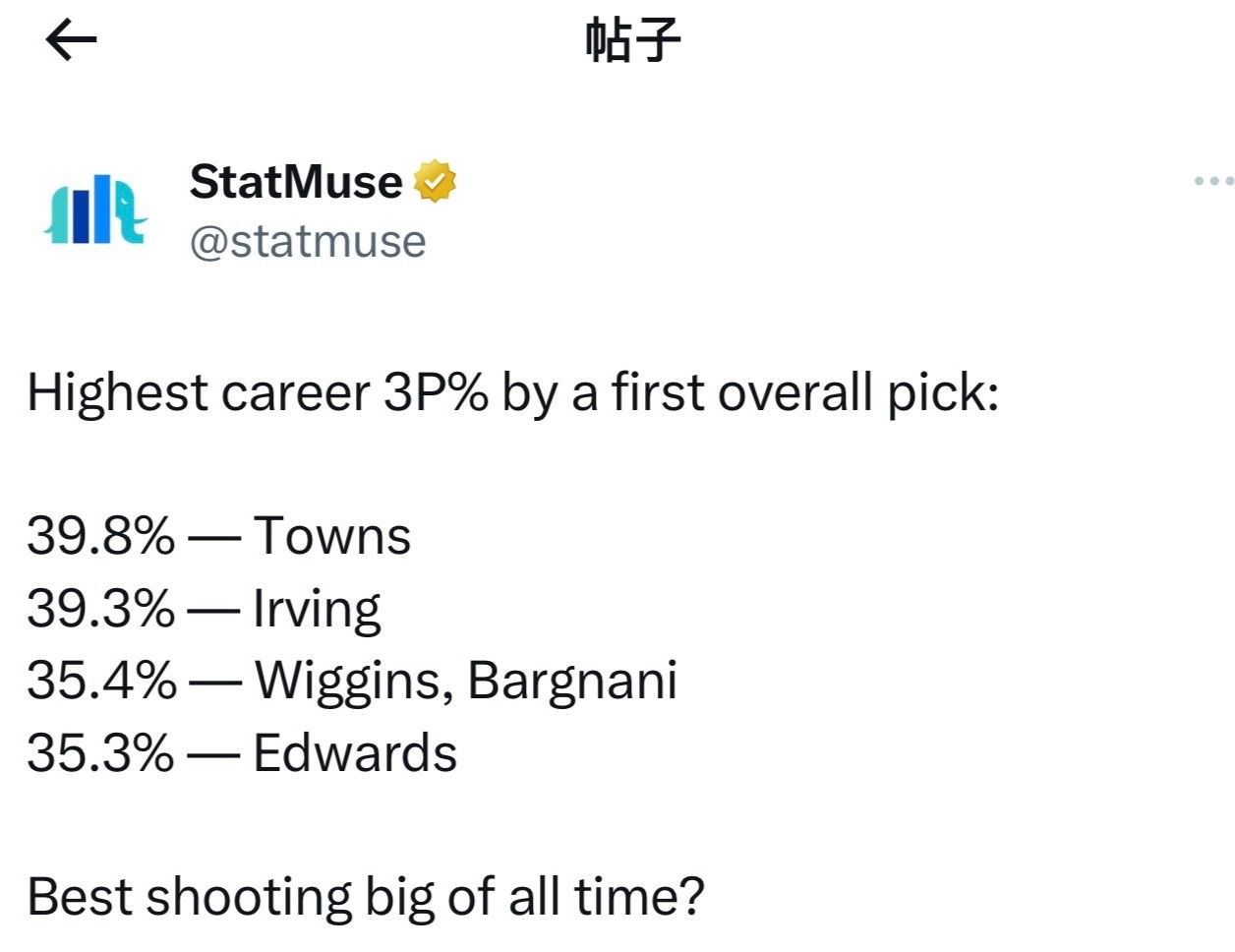
Task: Tap the 帖子 page title
Action: coord(632,40)
